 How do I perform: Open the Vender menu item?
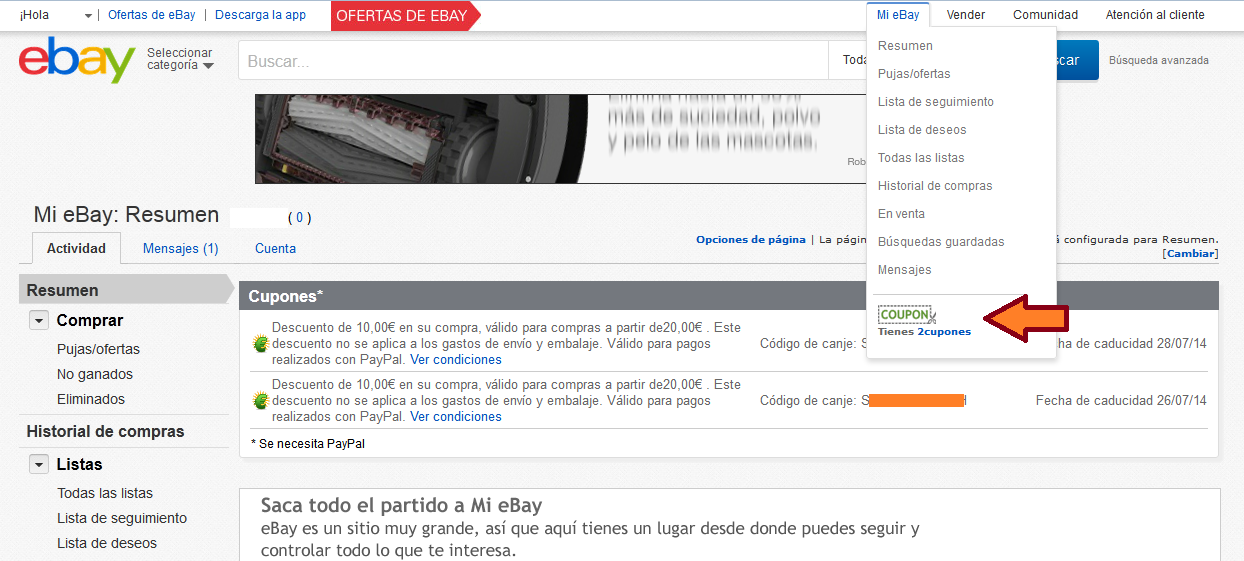coord(965,15)
